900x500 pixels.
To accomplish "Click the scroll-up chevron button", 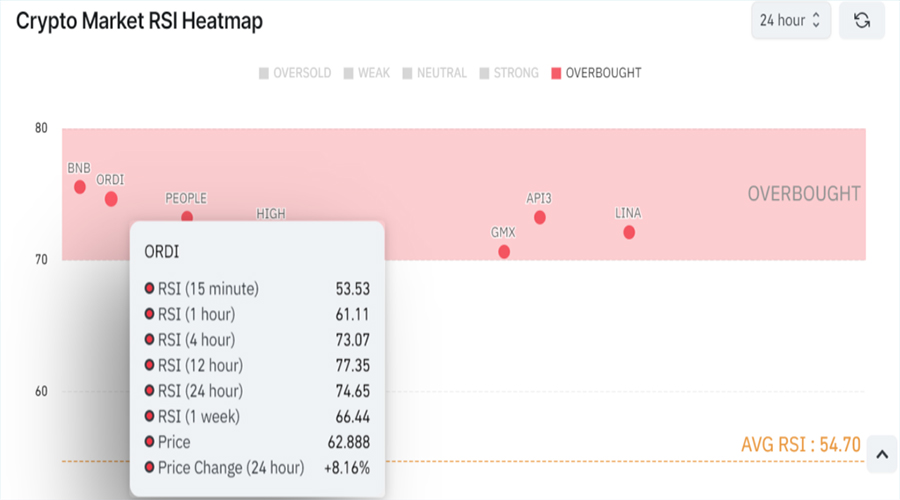I will tap(882, 455).
